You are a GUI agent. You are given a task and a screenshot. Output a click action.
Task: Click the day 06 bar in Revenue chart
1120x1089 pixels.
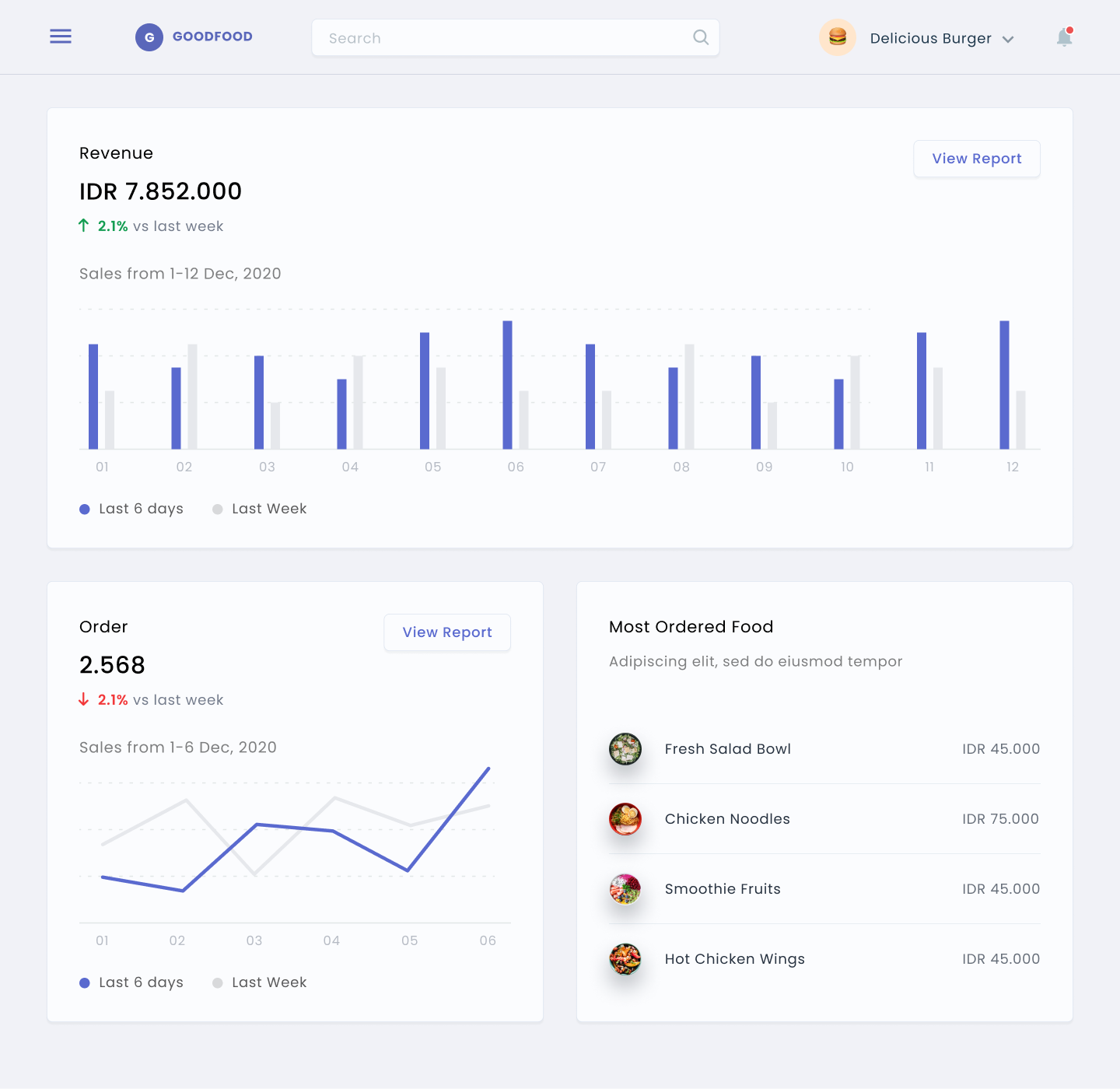(x=507, y=385)
